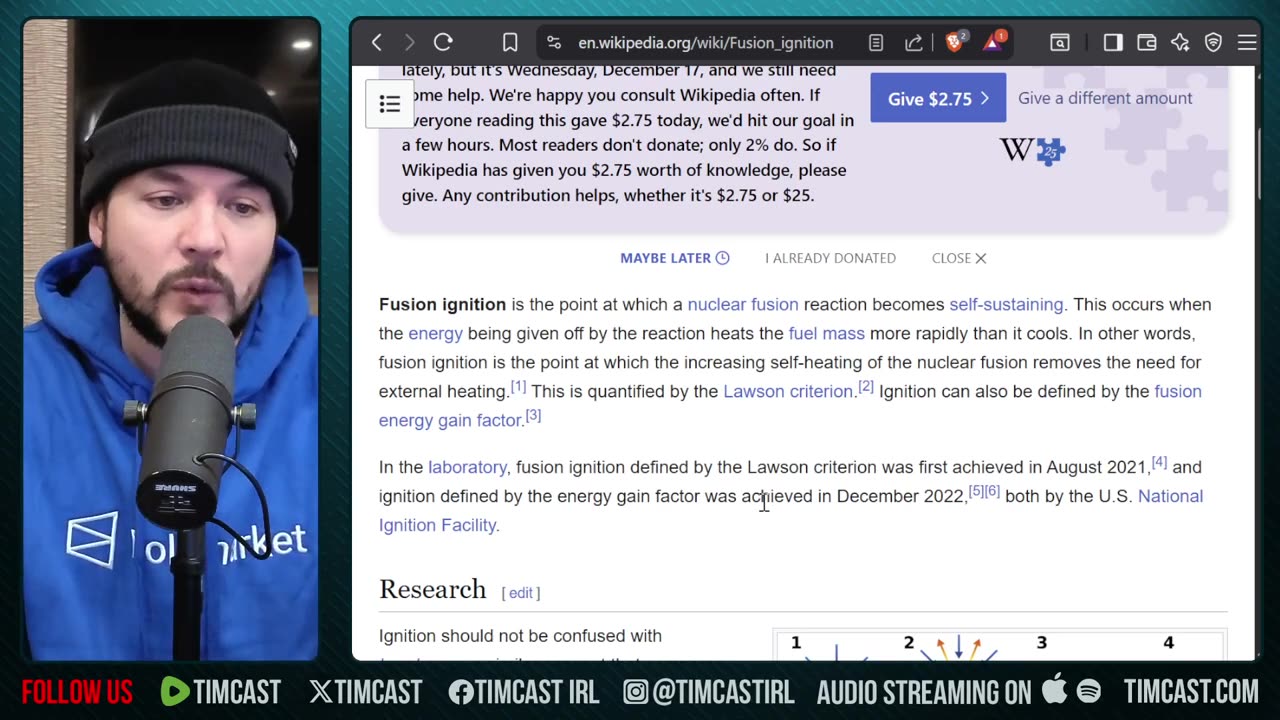Viewport: 1280px width, 720px height.
Task: Click TIMCAST.COM text in bottom overlay
Action: coord(1191,692)
